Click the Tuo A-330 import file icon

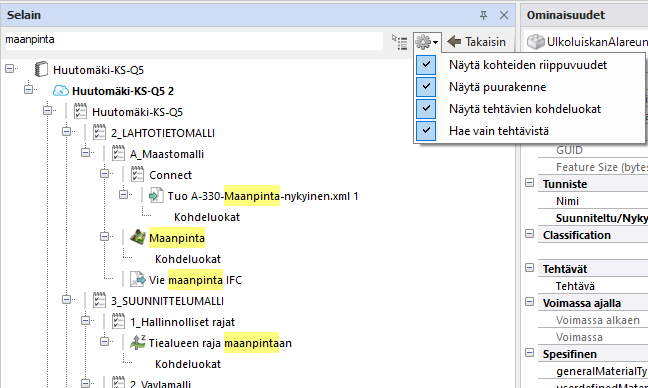click(x=156, y=195)
